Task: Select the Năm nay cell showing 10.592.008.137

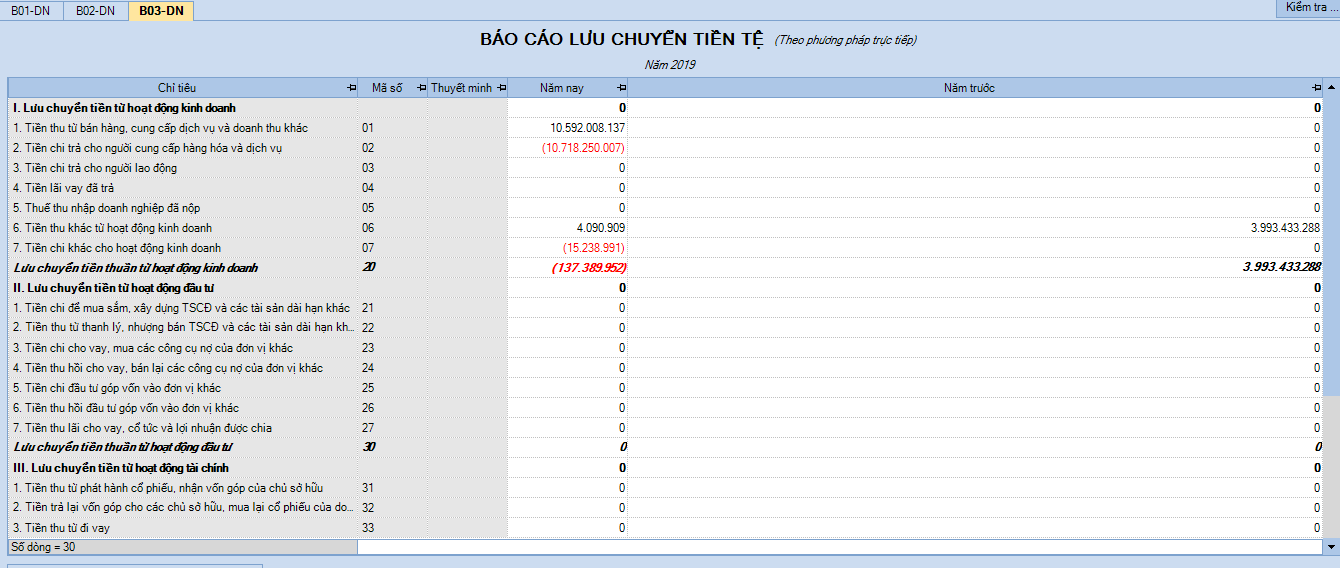Action: point(567,128)
